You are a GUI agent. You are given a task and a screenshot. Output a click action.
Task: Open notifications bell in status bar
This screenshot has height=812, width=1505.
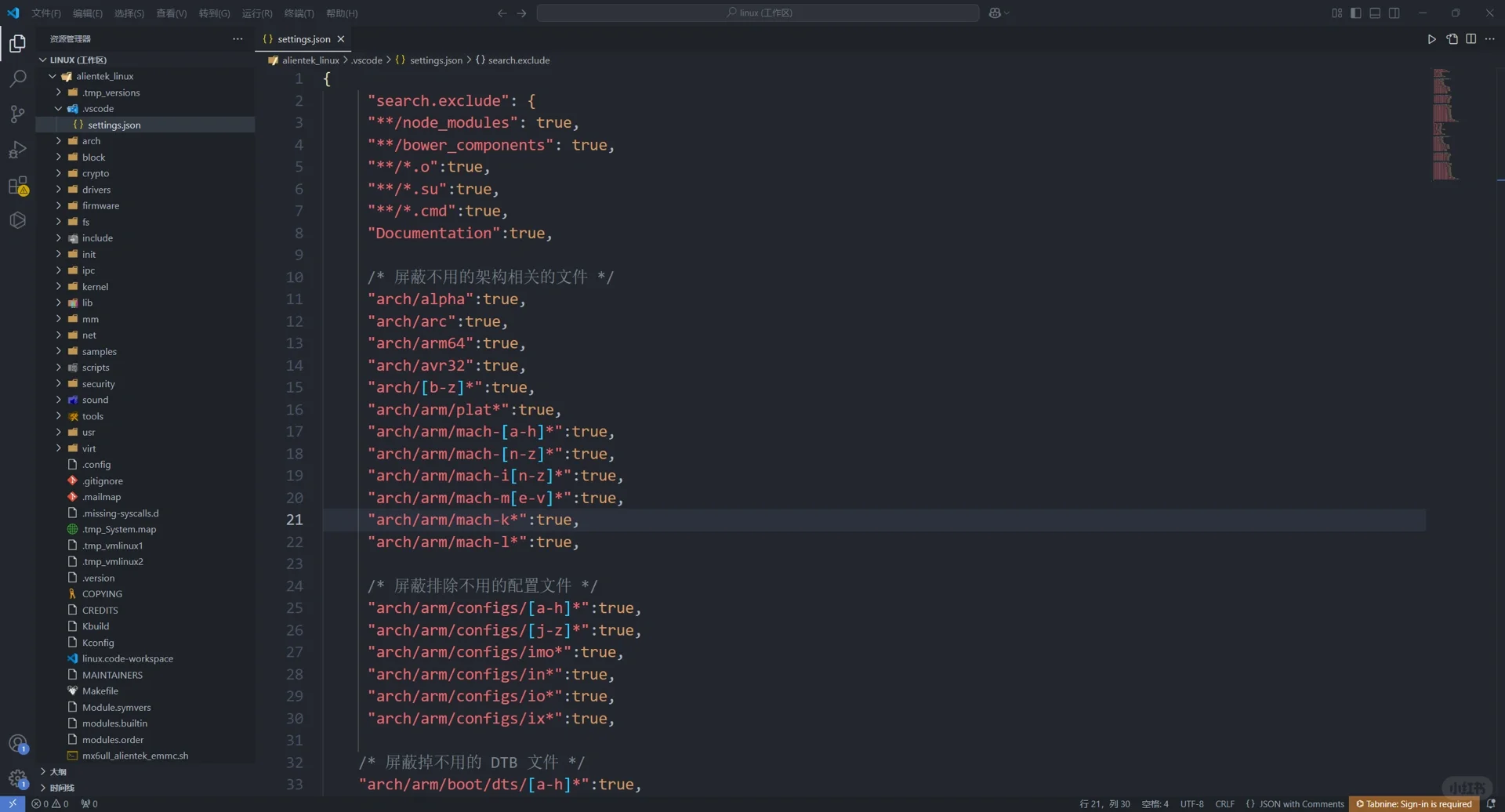(1491, 804)
